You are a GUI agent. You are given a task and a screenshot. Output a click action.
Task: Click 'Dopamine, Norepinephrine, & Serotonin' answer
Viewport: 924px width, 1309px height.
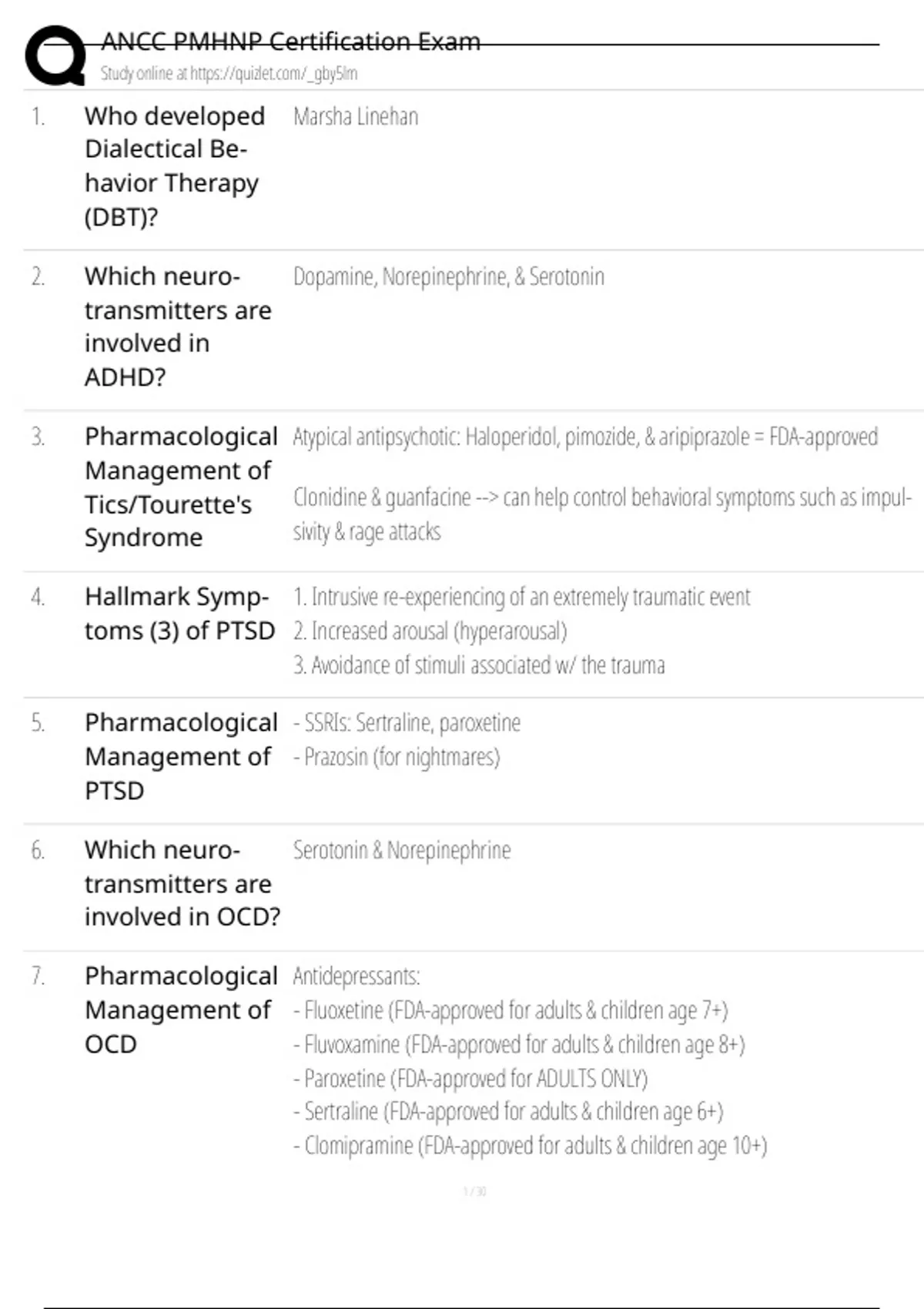tap(448, 277)
